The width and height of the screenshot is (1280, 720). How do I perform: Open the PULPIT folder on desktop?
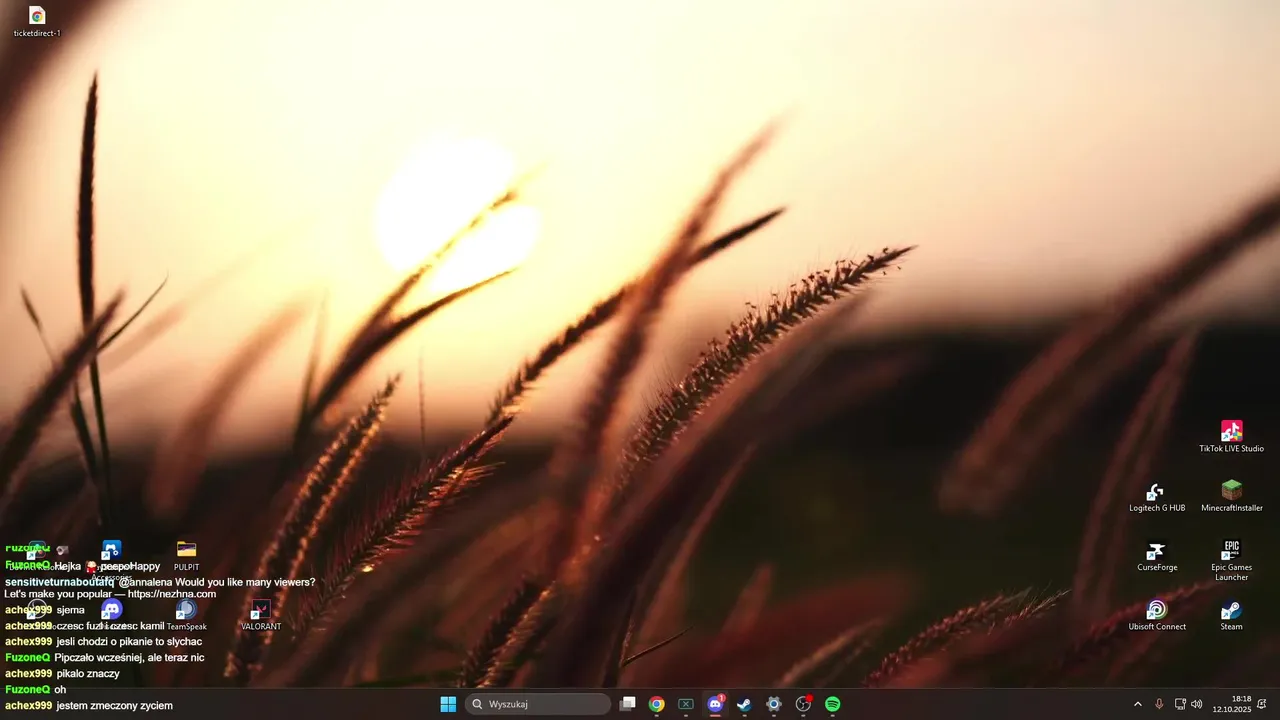pyautogui.click(x=186, y=556)
